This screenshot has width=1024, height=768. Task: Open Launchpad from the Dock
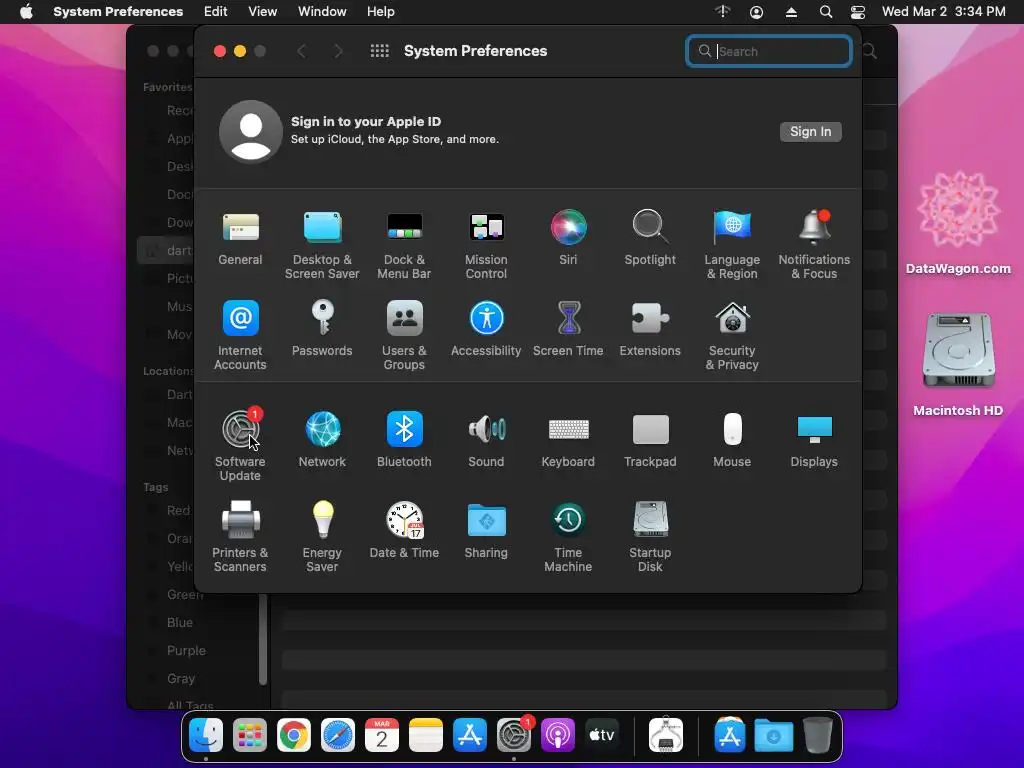click(249, 735)
